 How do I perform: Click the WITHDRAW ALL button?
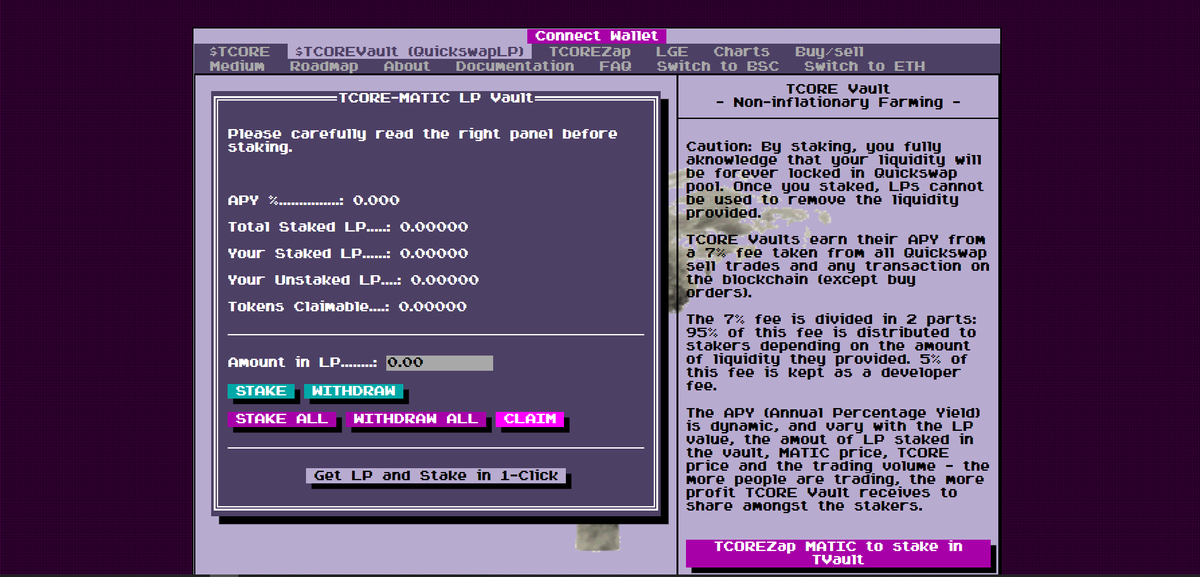point(415,419)
